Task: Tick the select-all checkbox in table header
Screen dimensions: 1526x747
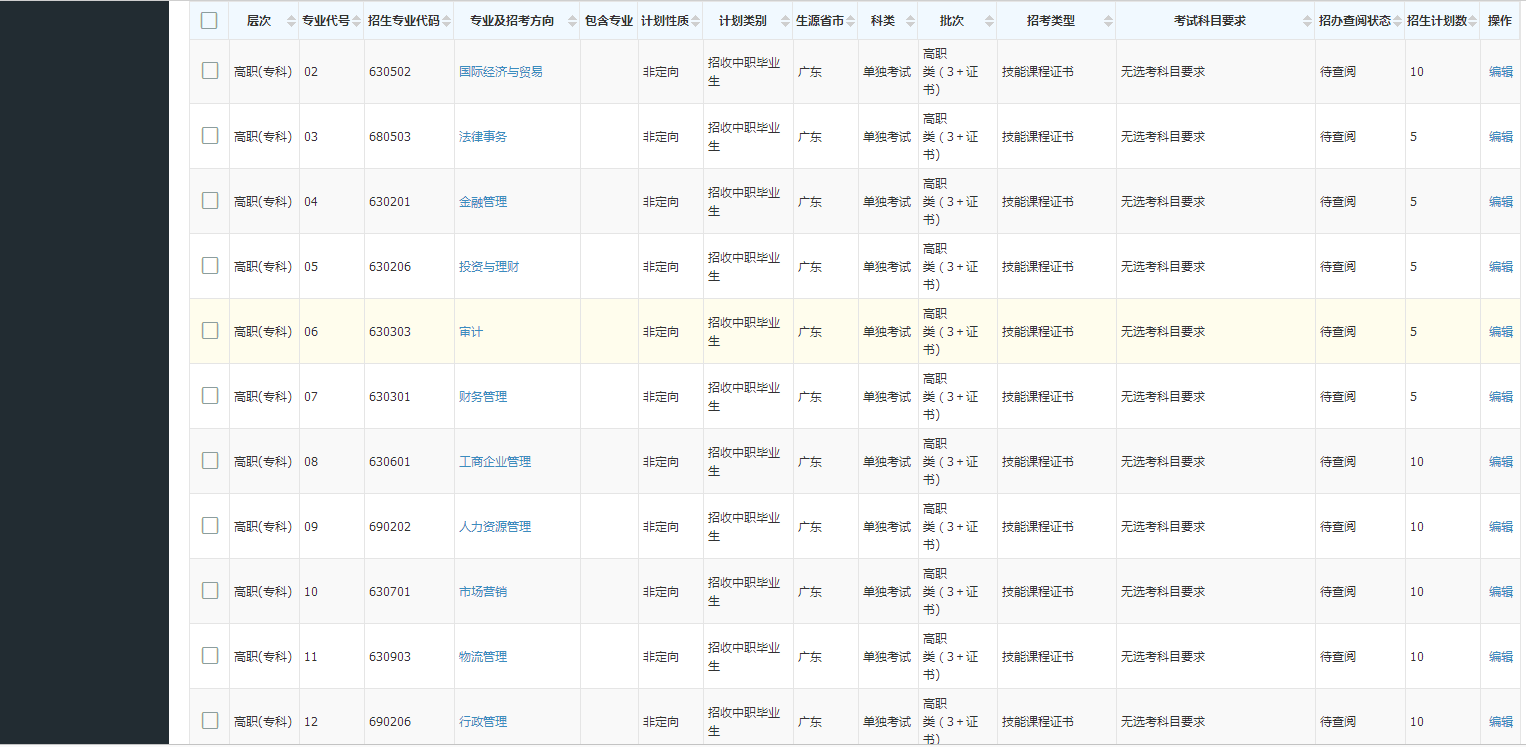Action: pyautogui.click(x=209, y=20)
